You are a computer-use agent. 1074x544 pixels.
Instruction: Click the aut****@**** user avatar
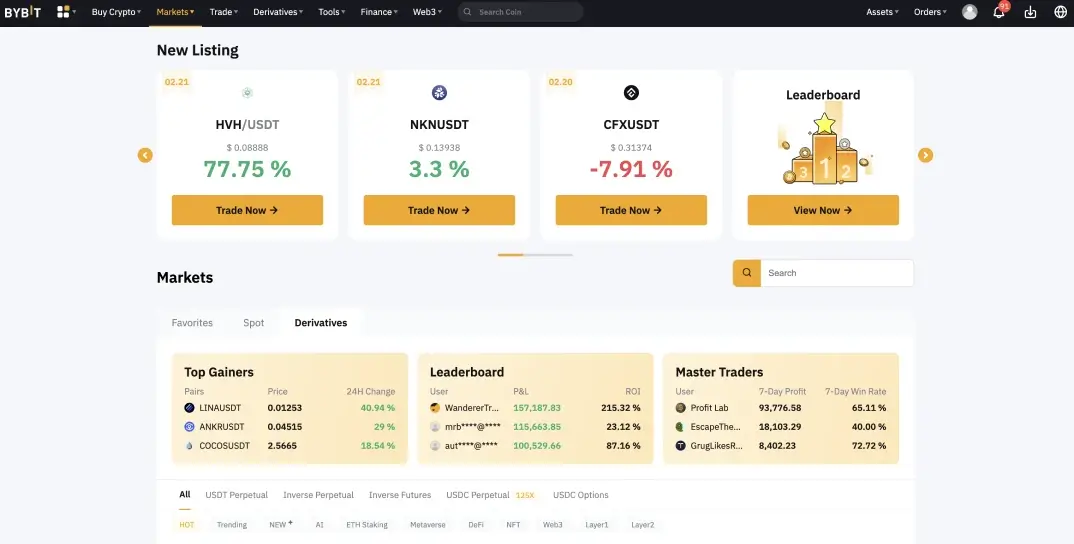coord(435,446)
